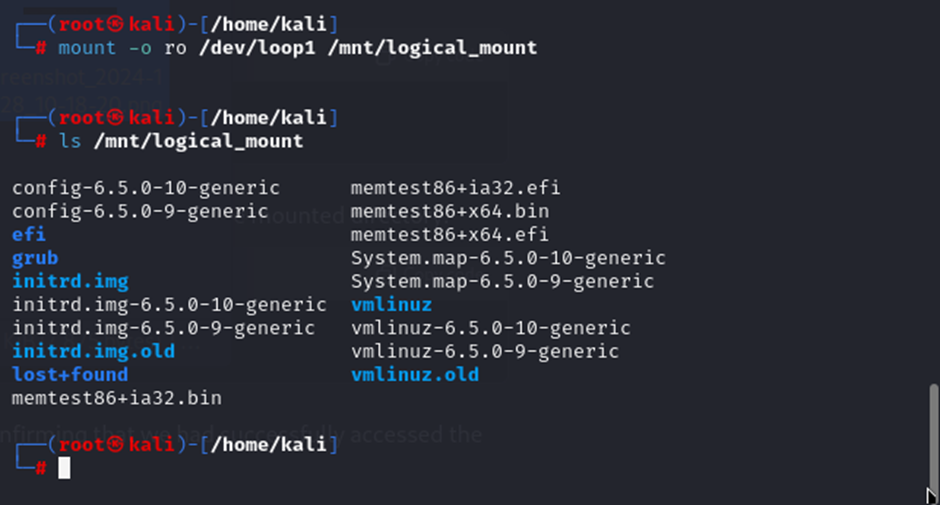
Task: Click the memtest86+ia32.bin file name
Action: pos(117,398)
